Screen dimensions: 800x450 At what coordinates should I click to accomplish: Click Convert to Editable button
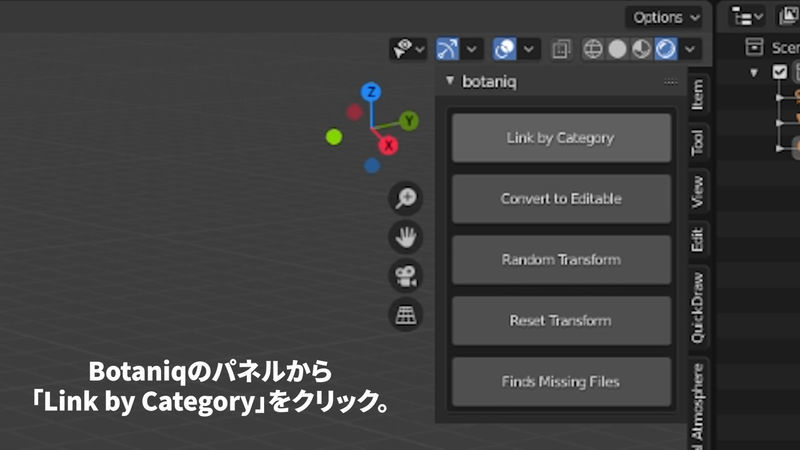(x=561, y=198)
